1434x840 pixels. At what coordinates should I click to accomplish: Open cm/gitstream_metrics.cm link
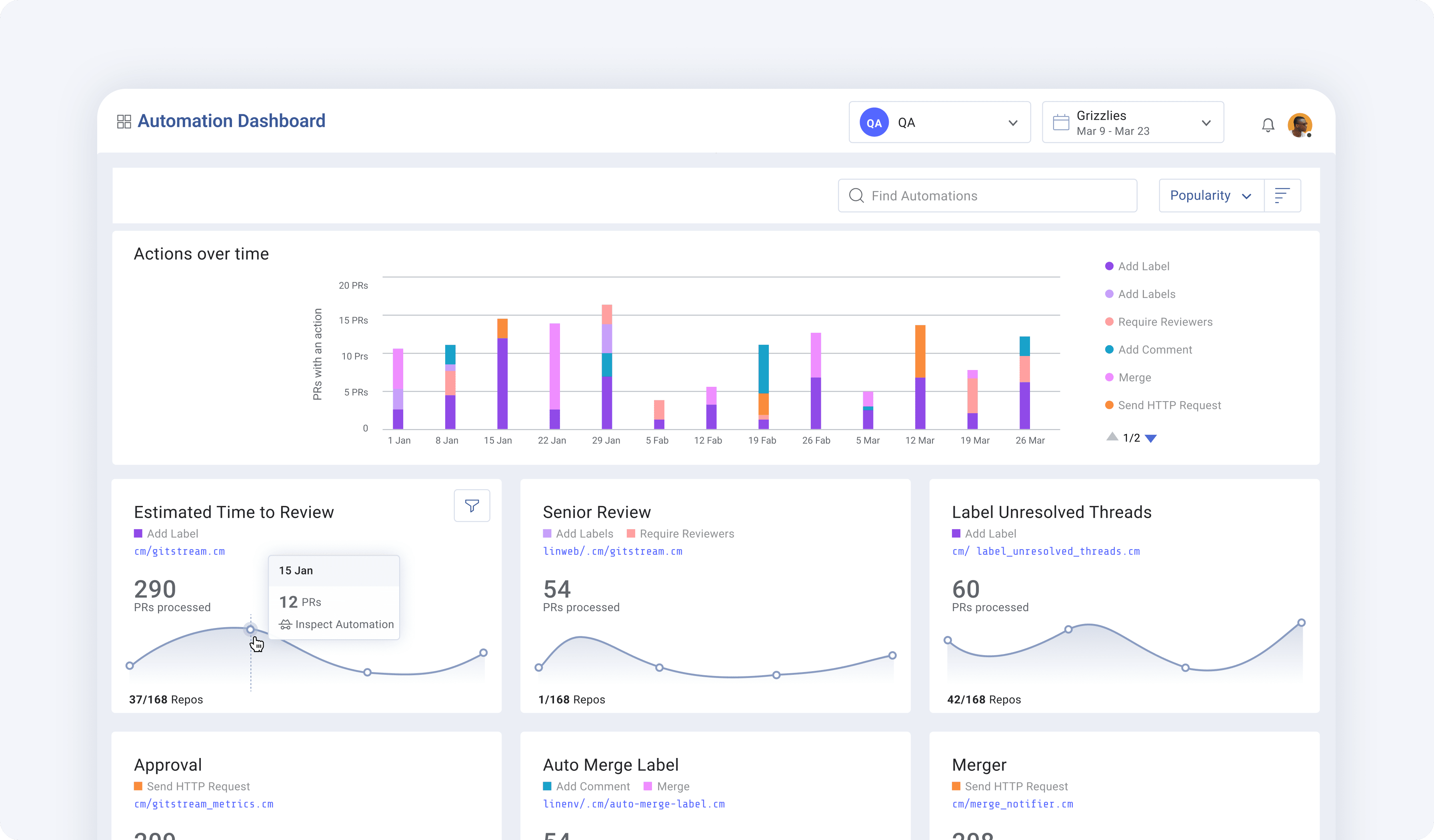[204, 804]
